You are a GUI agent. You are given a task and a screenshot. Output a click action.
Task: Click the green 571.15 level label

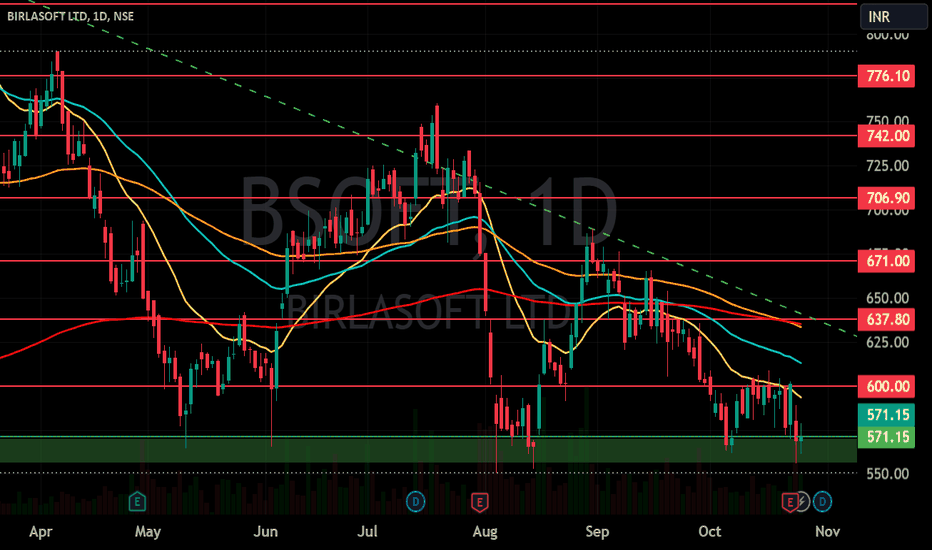click(886, 437)
